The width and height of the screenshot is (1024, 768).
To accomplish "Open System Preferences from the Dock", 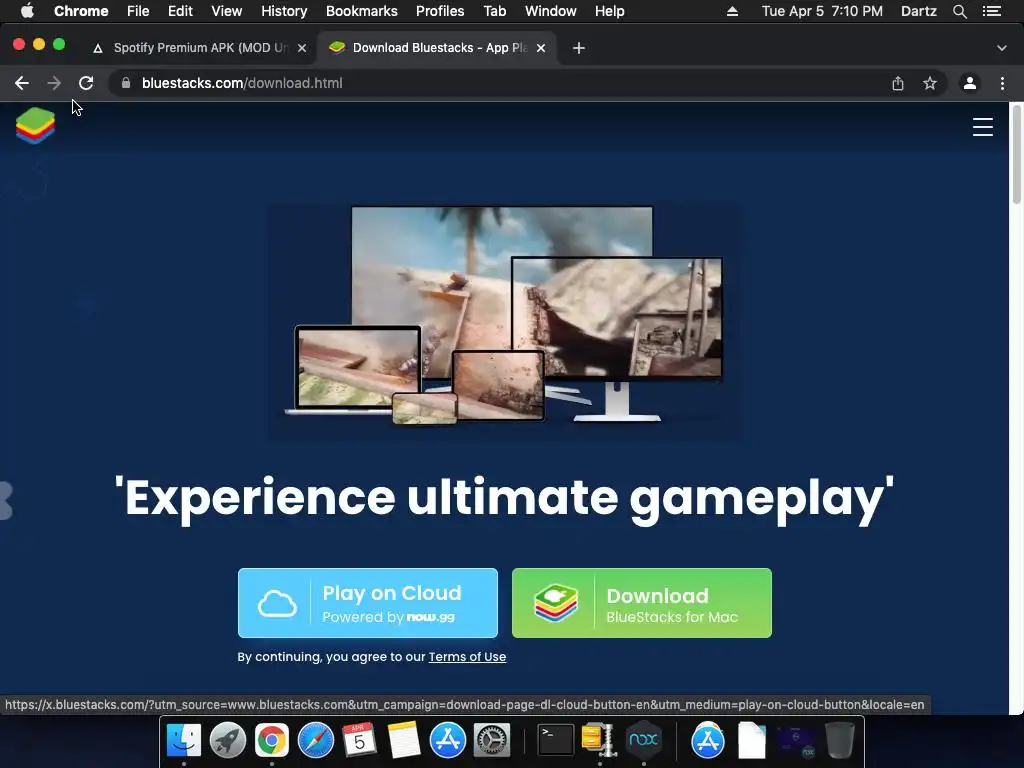I will (491, 740).
